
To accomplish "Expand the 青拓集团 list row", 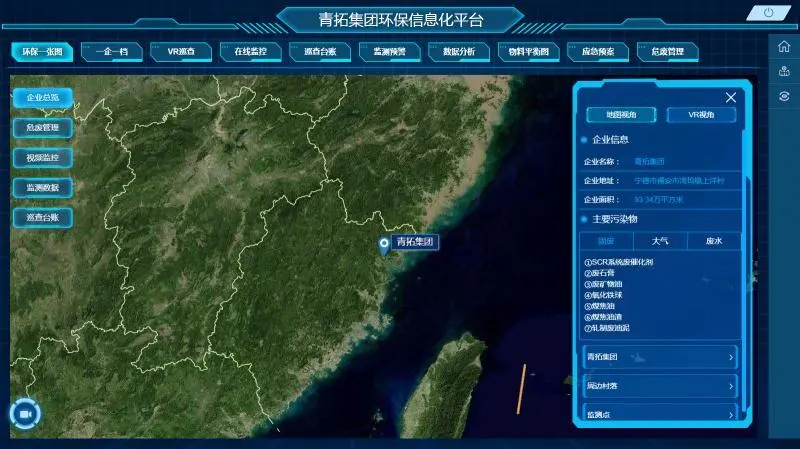I will tap(660, 357).
